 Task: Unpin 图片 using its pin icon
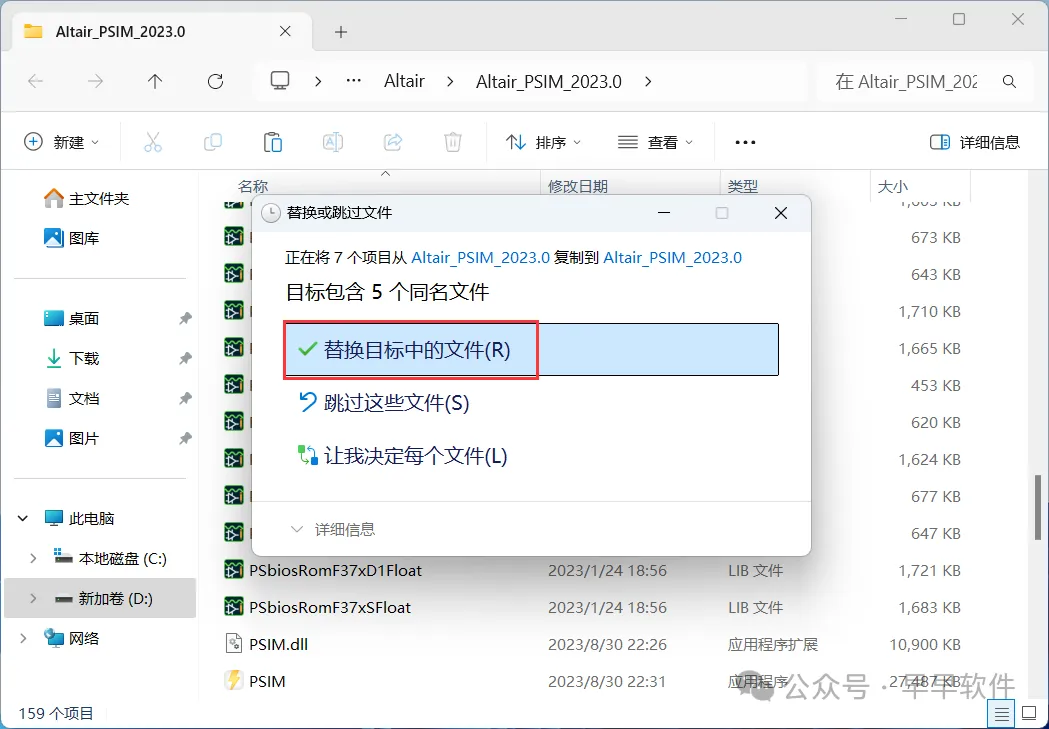[x=185, y=439]
